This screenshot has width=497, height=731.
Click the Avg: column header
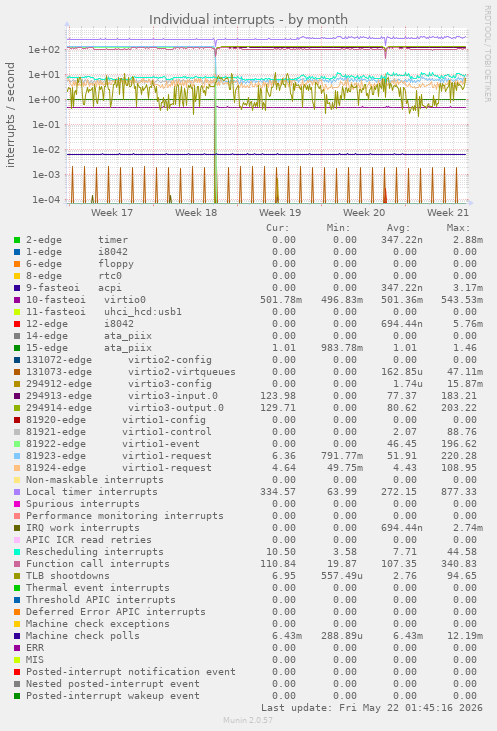point(398,228)
